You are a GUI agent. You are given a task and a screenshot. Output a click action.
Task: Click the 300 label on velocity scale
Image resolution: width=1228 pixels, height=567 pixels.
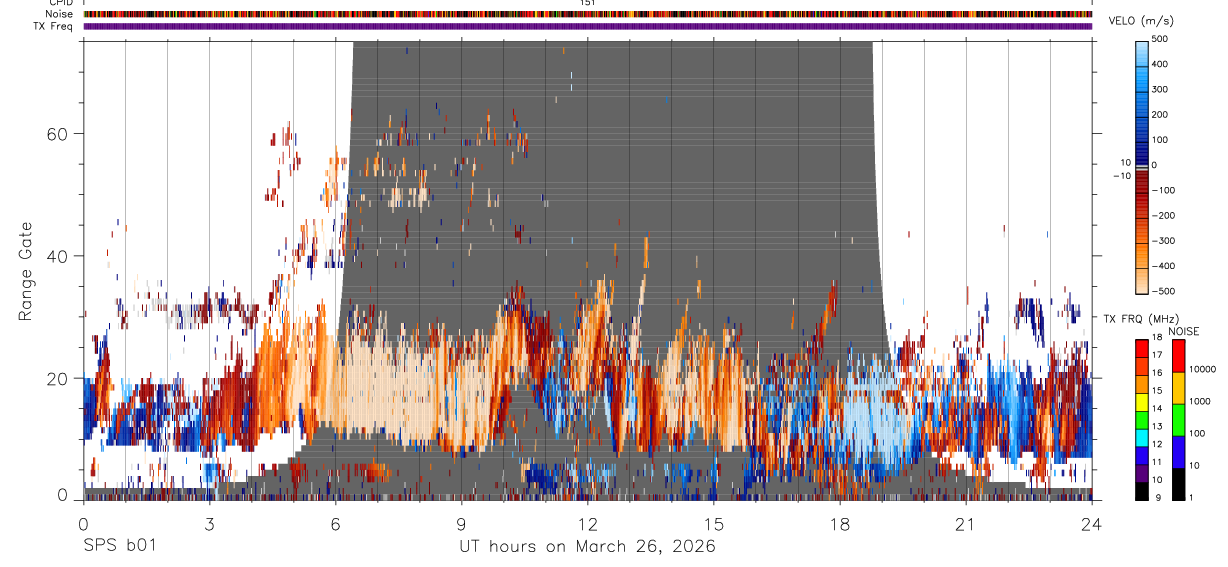(x=1162, y=89)
